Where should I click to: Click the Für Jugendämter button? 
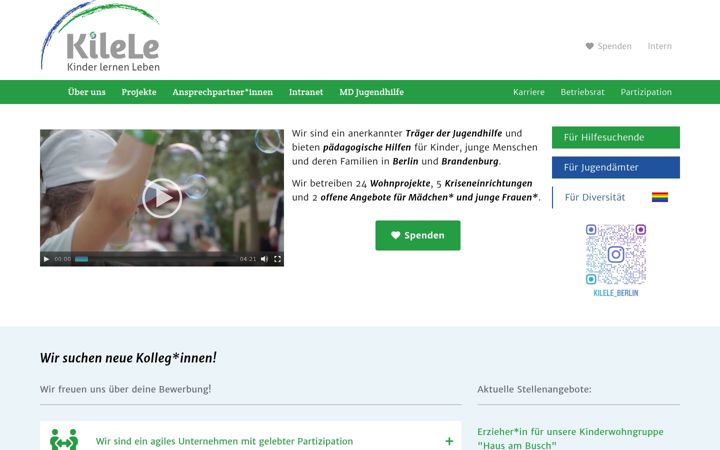(x=616, y=167)
